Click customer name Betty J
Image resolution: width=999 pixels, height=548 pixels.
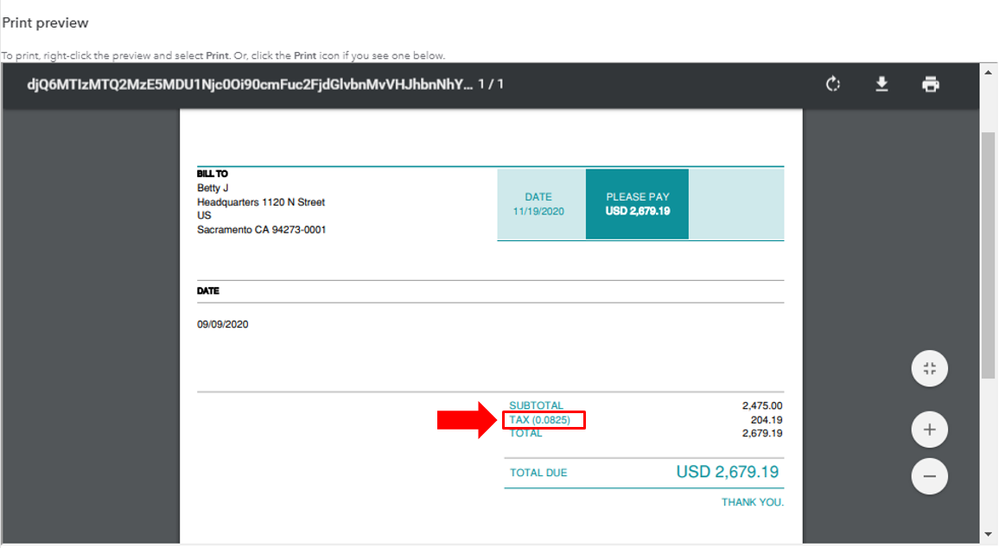point(213,188)
